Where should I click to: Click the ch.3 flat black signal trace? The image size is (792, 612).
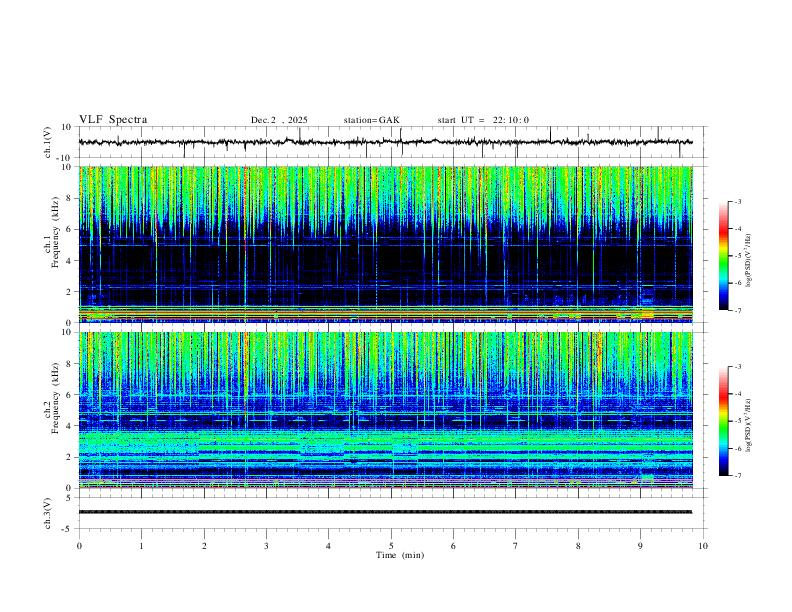[x=385, y=512]
